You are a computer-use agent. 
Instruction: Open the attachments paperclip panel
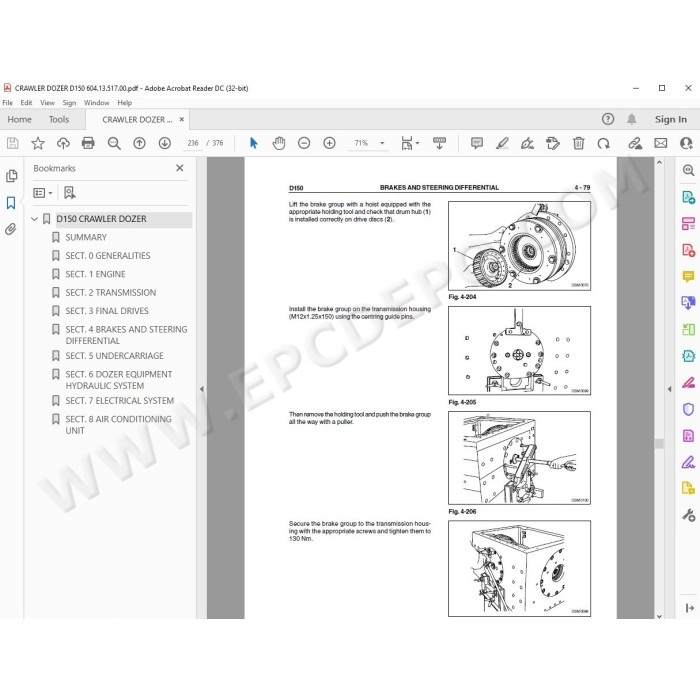11,229
